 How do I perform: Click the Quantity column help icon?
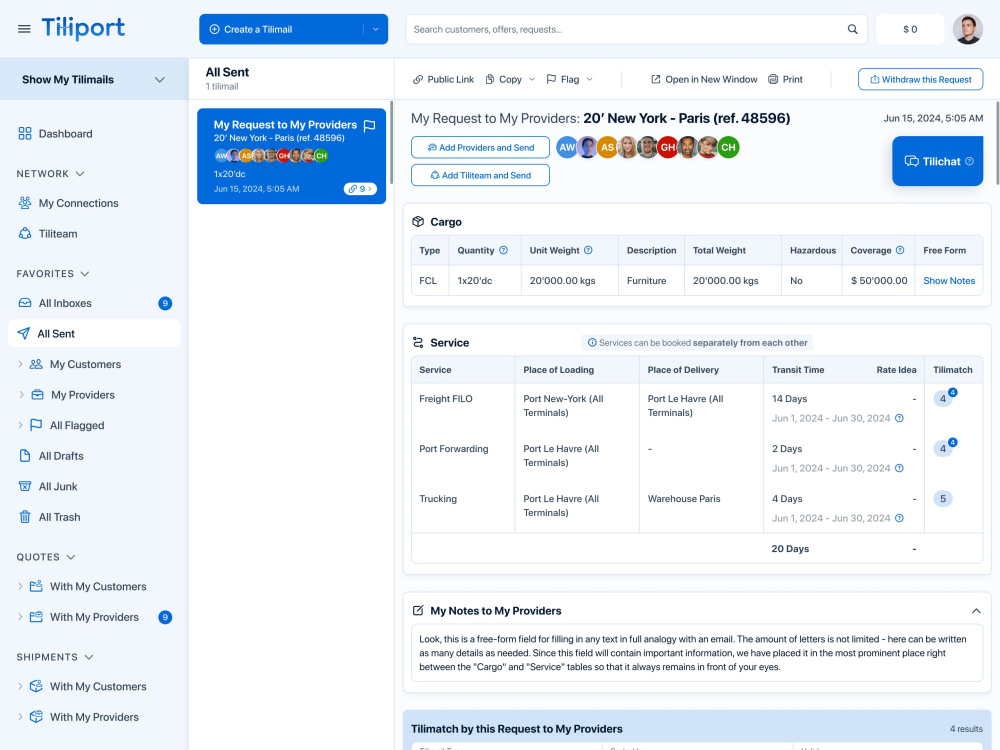tap(503, 250)
